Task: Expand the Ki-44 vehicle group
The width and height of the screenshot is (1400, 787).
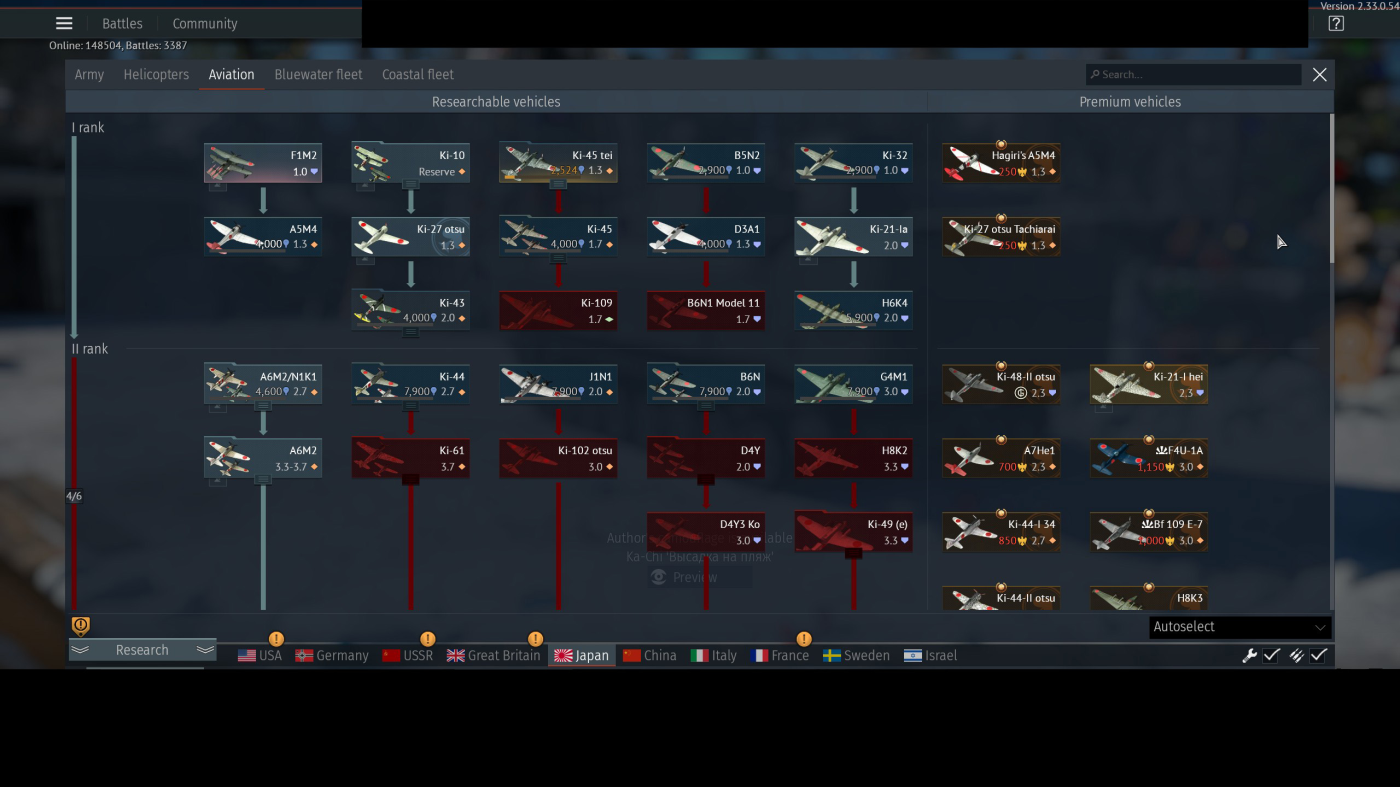Action: pos(411,406)
